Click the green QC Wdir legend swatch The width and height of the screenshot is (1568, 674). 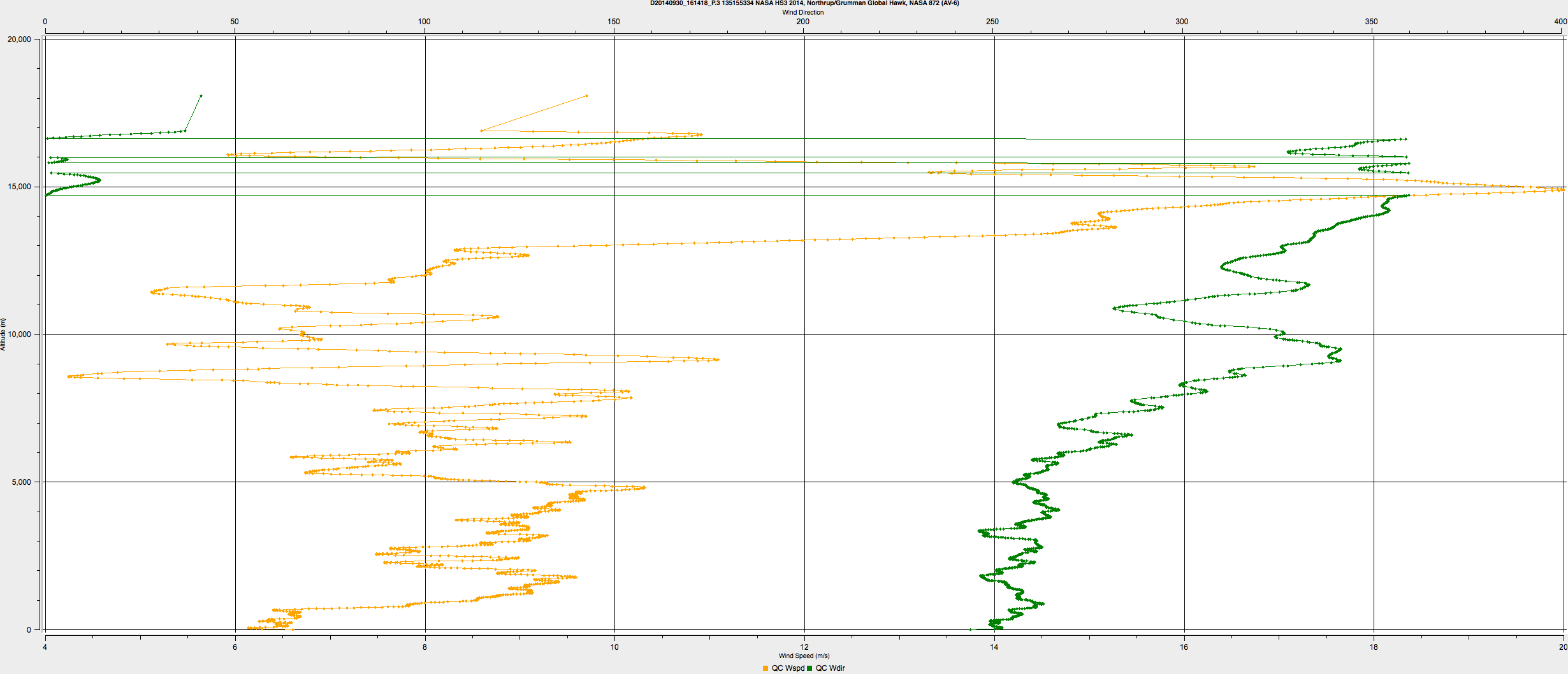point(810,668)
